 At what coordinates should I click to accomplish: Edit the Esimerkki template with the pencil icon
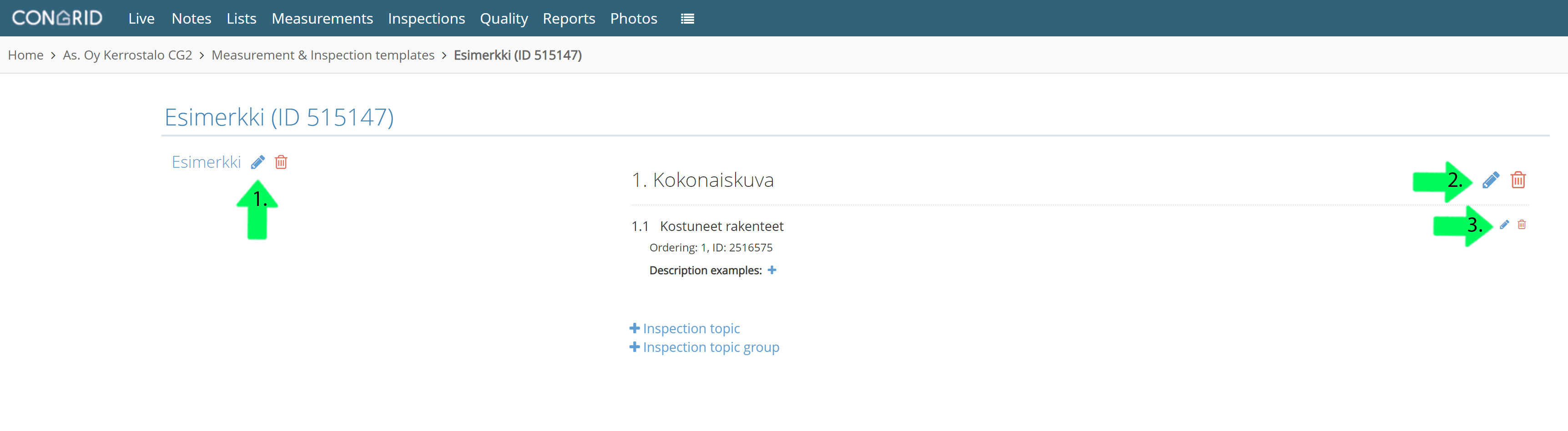point(257,162)
